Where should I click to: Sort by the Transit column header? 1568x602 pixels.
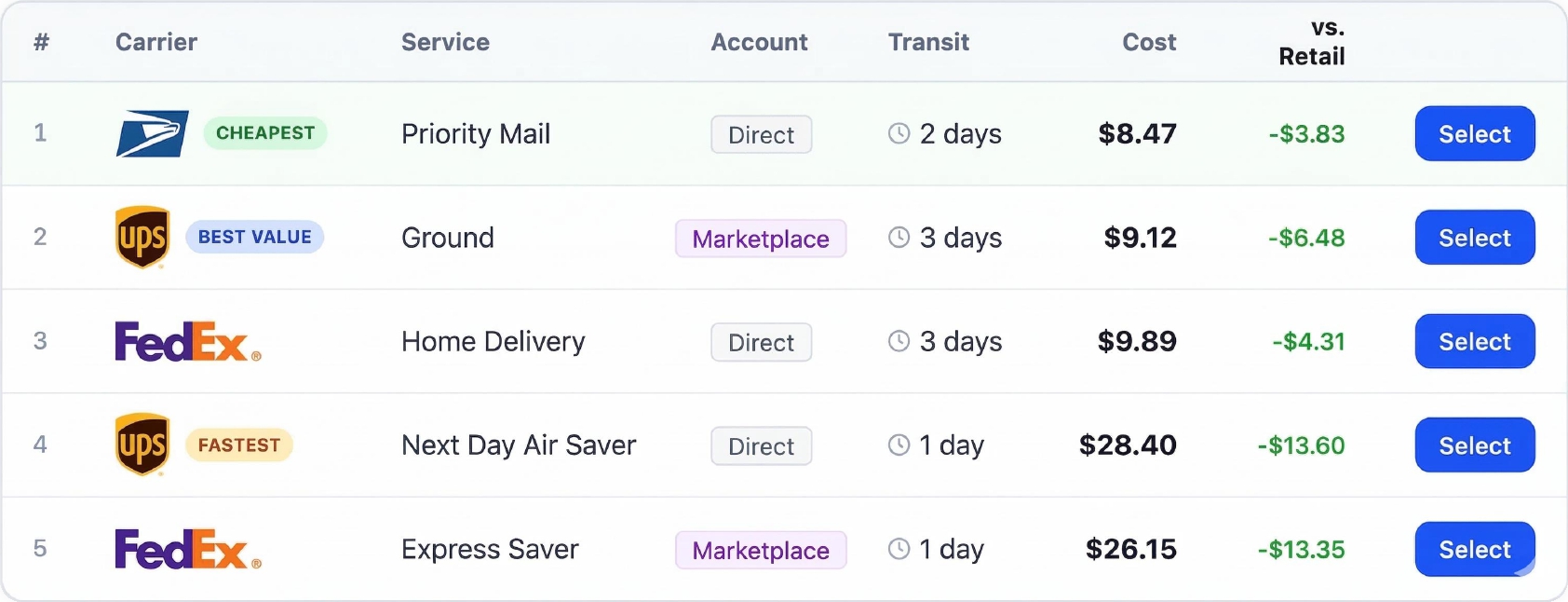click(928, 42)
